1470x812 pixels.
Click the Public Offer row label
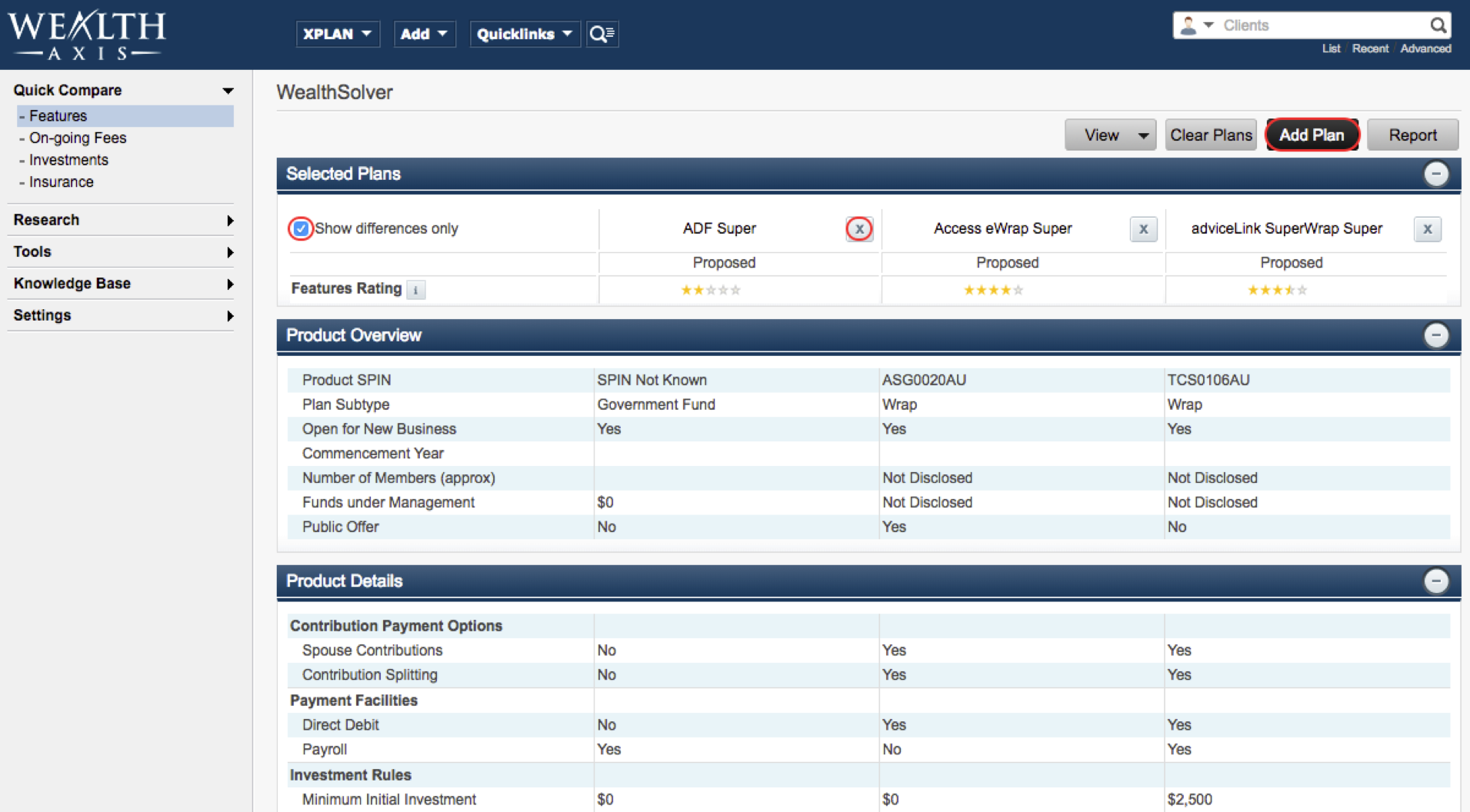pyautogui.click(x=340, y=527)
